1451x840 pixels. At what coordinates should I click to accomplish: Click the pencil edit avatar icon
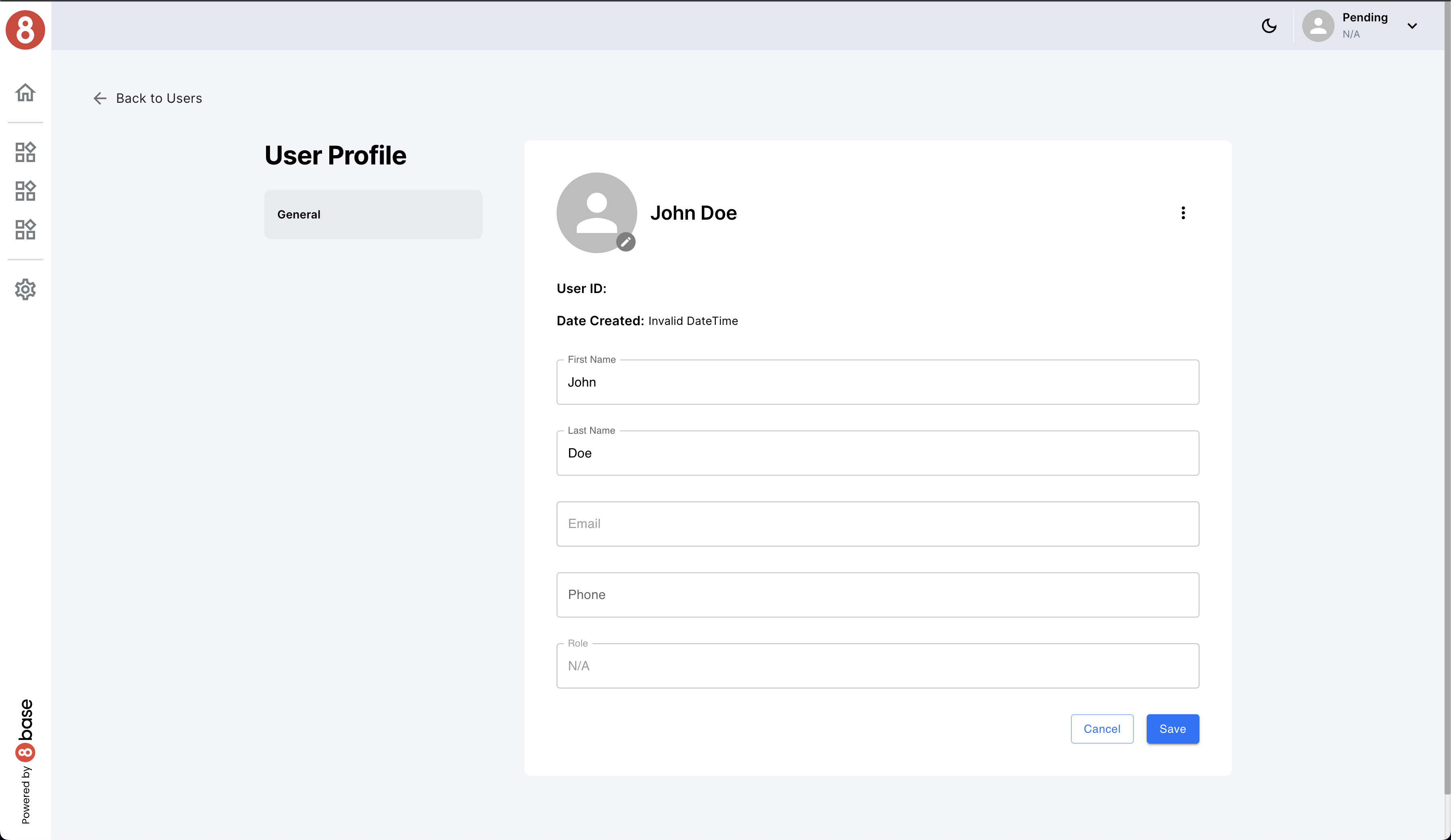point(625,242)
